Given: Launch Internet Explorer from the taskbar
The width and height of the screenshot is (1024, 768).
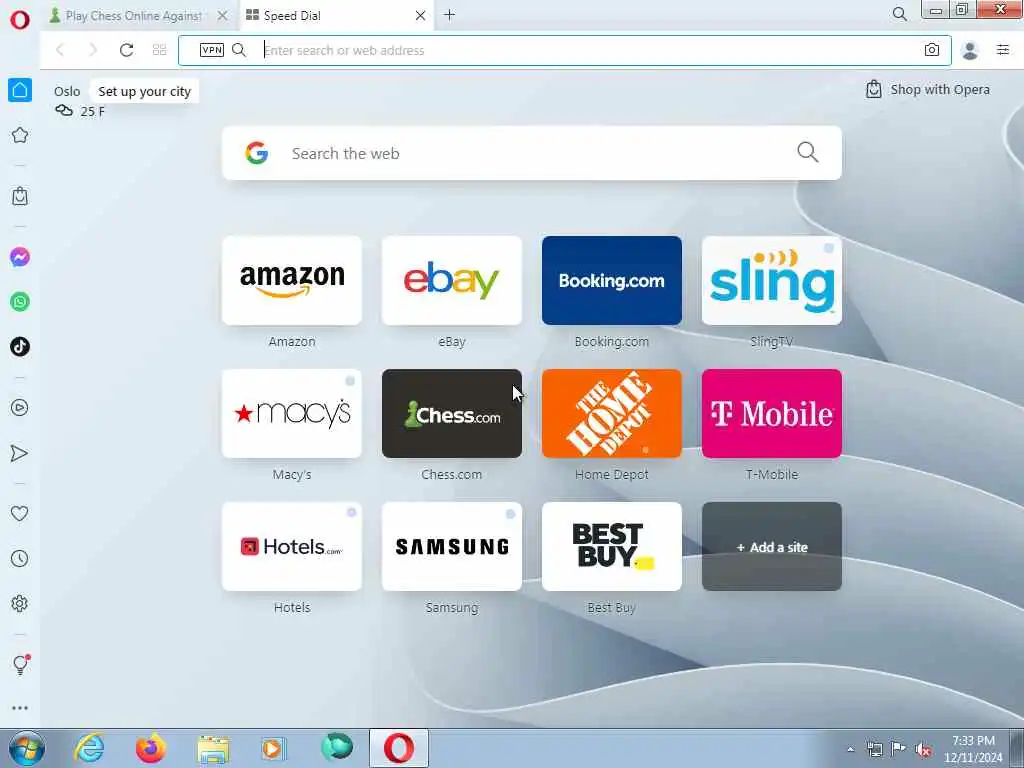Looking at the screenshot, I should tap(89, 748).
